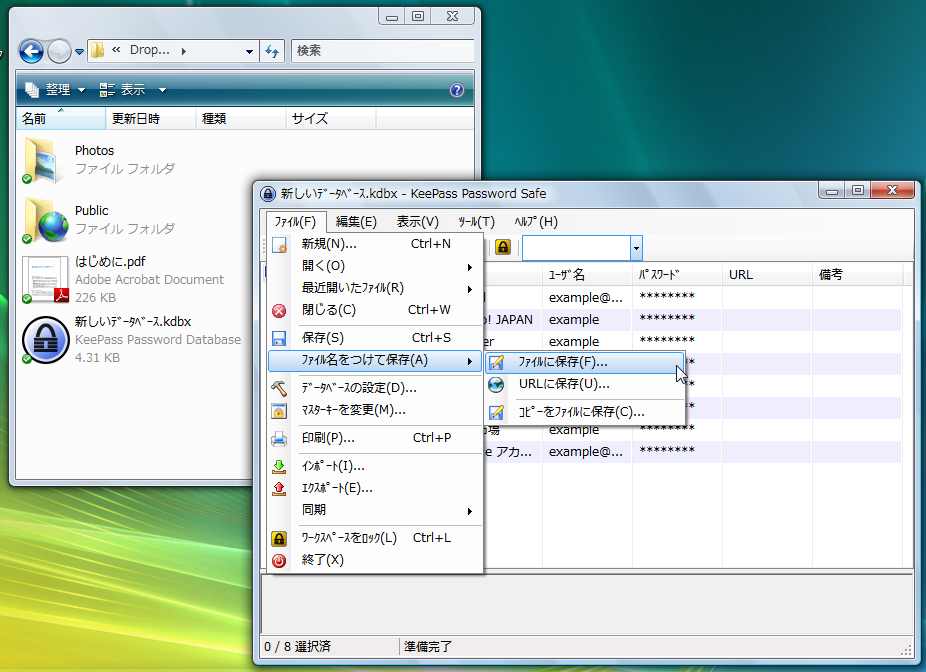The height and width of the screenshot is (672, 926).
Task: Click the New database icon in File menu
Action: coord(279,244)
